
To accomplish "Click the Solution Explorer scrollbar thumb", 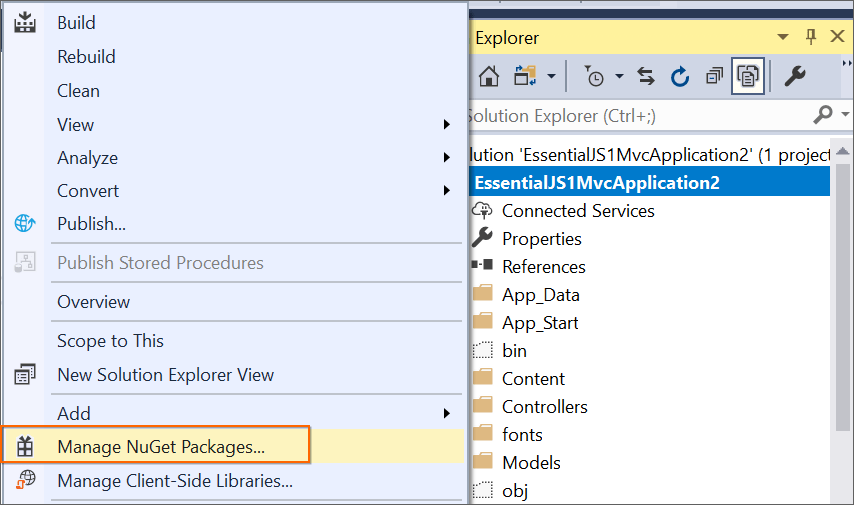I will point(843,297).
